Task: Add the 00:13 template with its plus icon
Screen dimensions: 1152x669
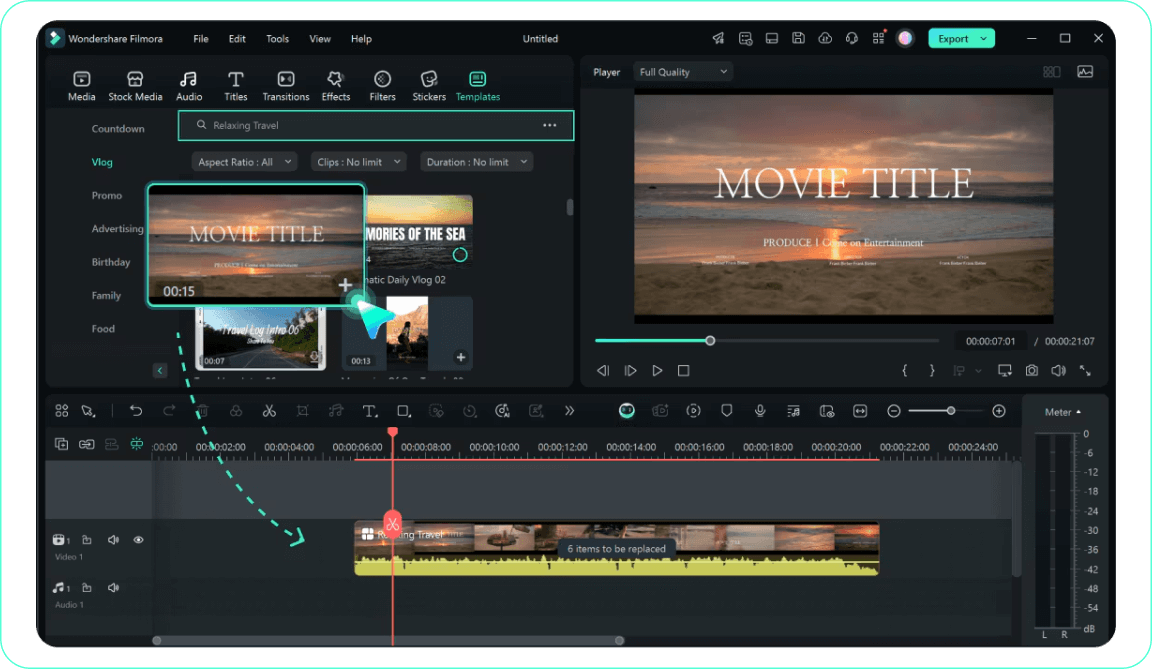Action: pyautogui.click(x=461, y=357)
